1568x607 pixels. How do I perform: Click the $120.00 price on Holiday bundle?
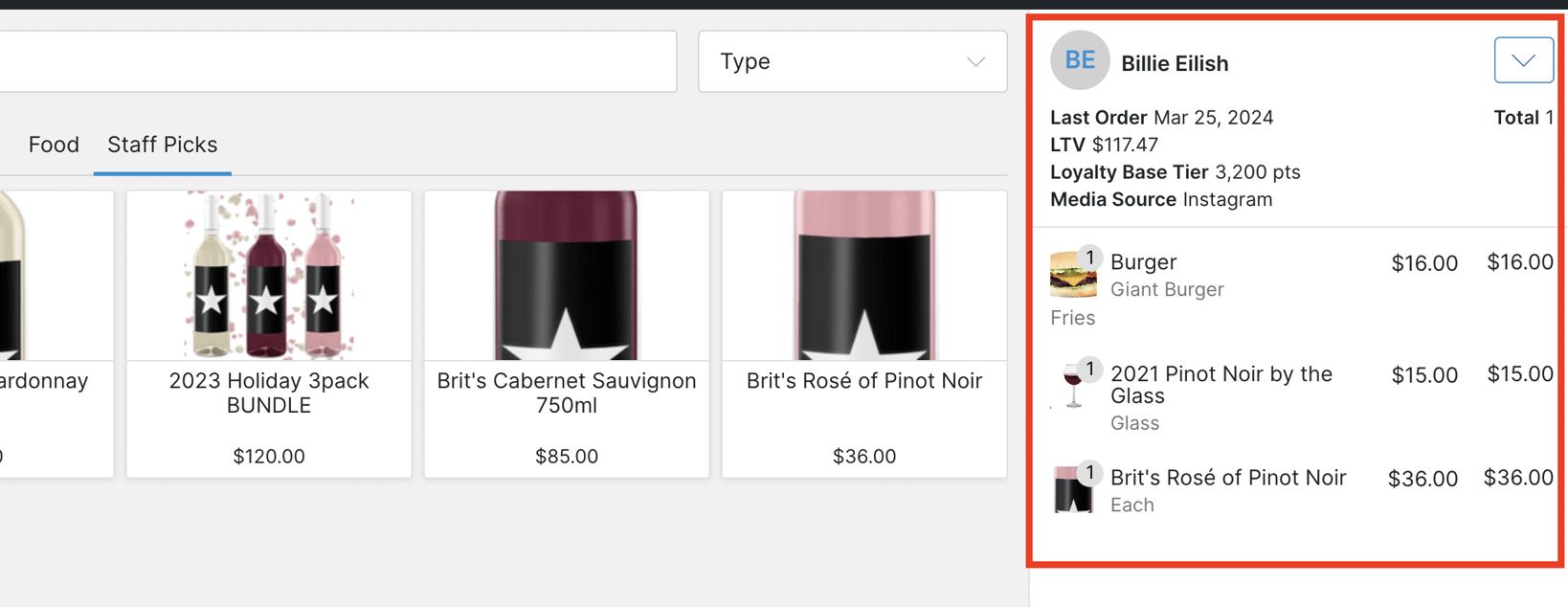tap(269, 457)
